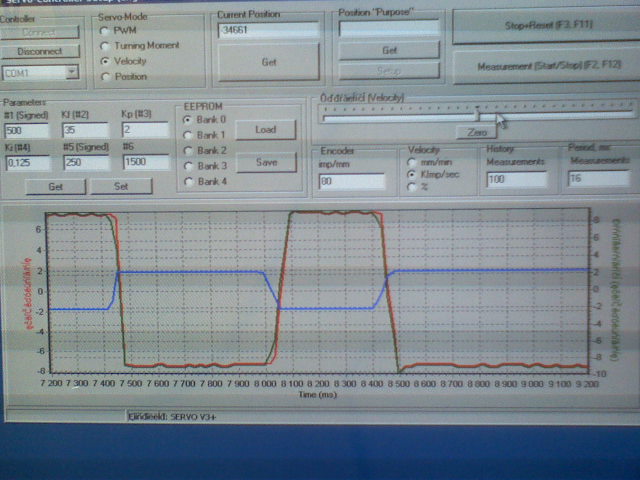The width and height of the screenshot is (640, 480).
Task: Open the COM1 port dropdown
Action: (72, 72)
